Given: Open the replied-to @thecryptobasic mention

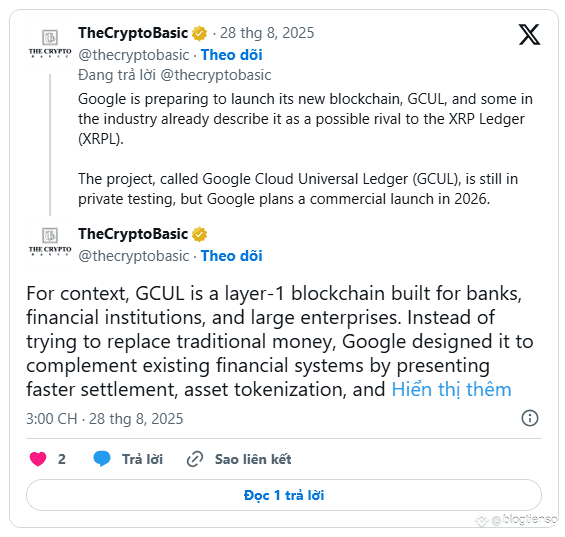Looking at the screenshot, I should click(215, 75).
